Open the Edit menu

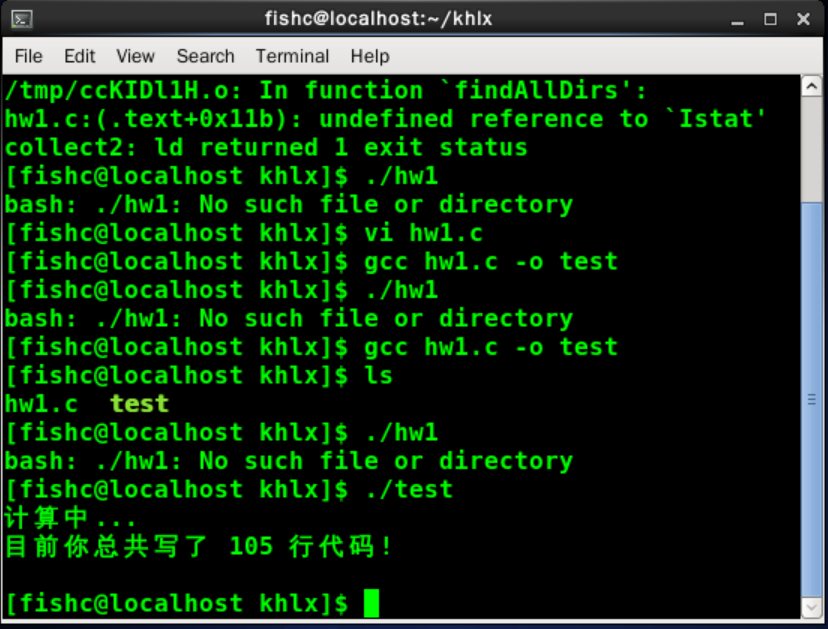(x=80, y=56)
